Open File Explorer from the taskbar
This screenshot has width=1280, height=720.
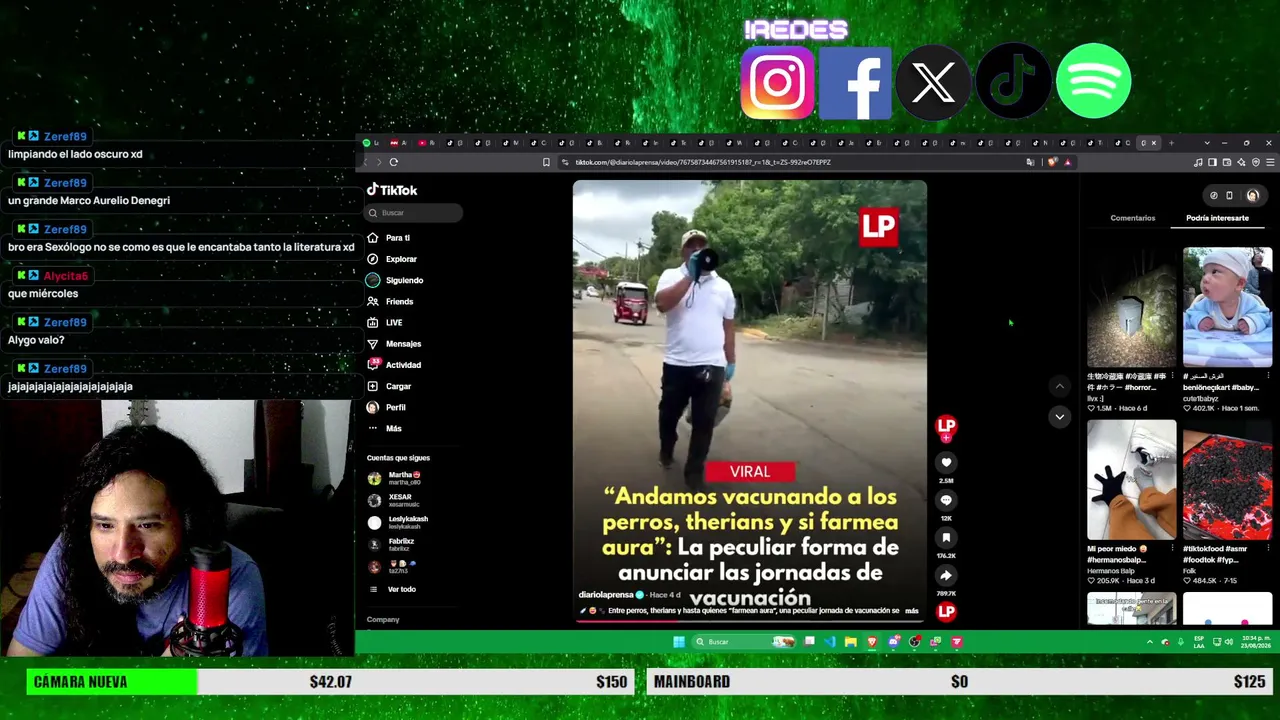[851, 642]
